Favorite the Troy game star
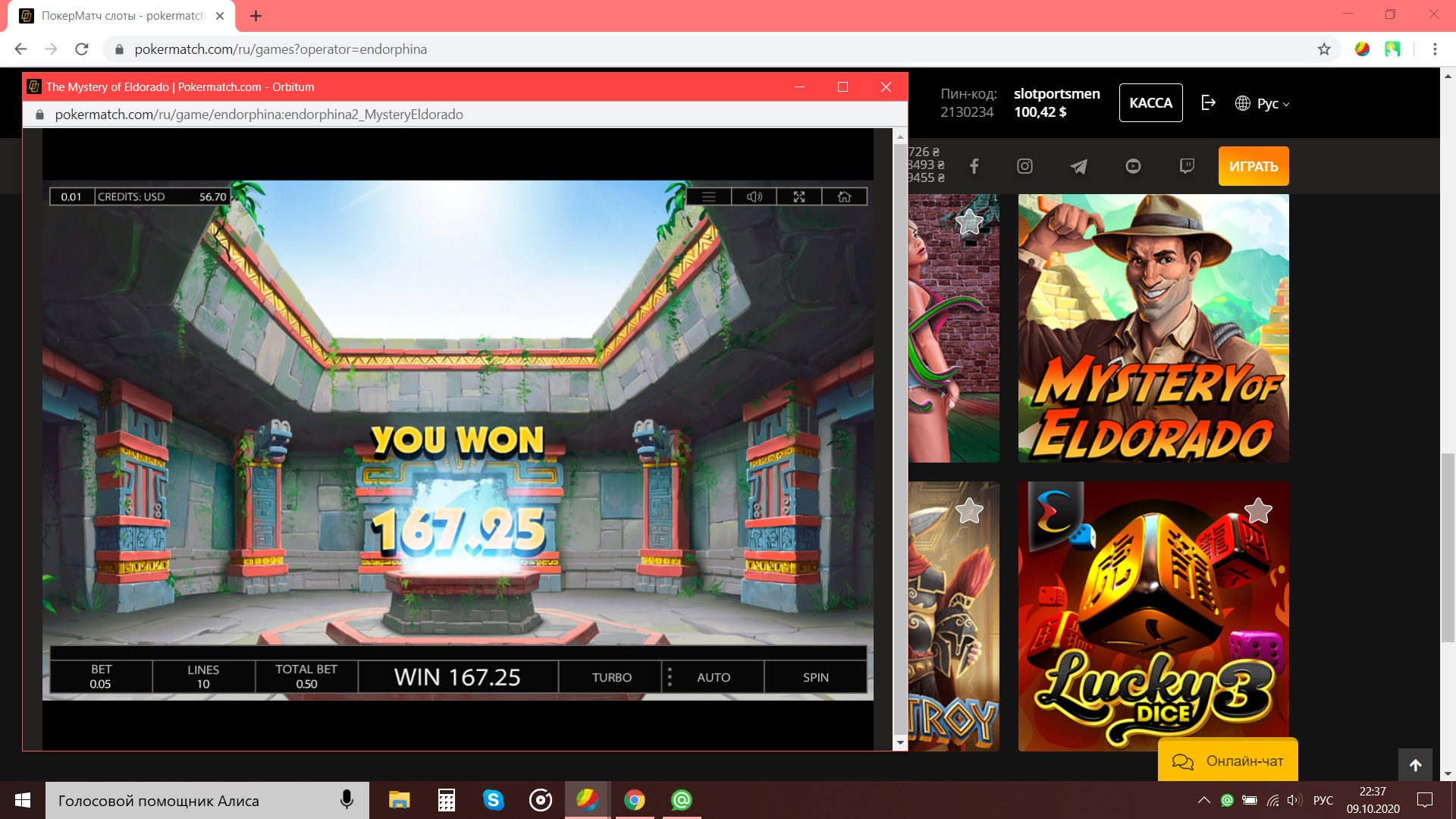1456x819 pixels. click(969, 510)
